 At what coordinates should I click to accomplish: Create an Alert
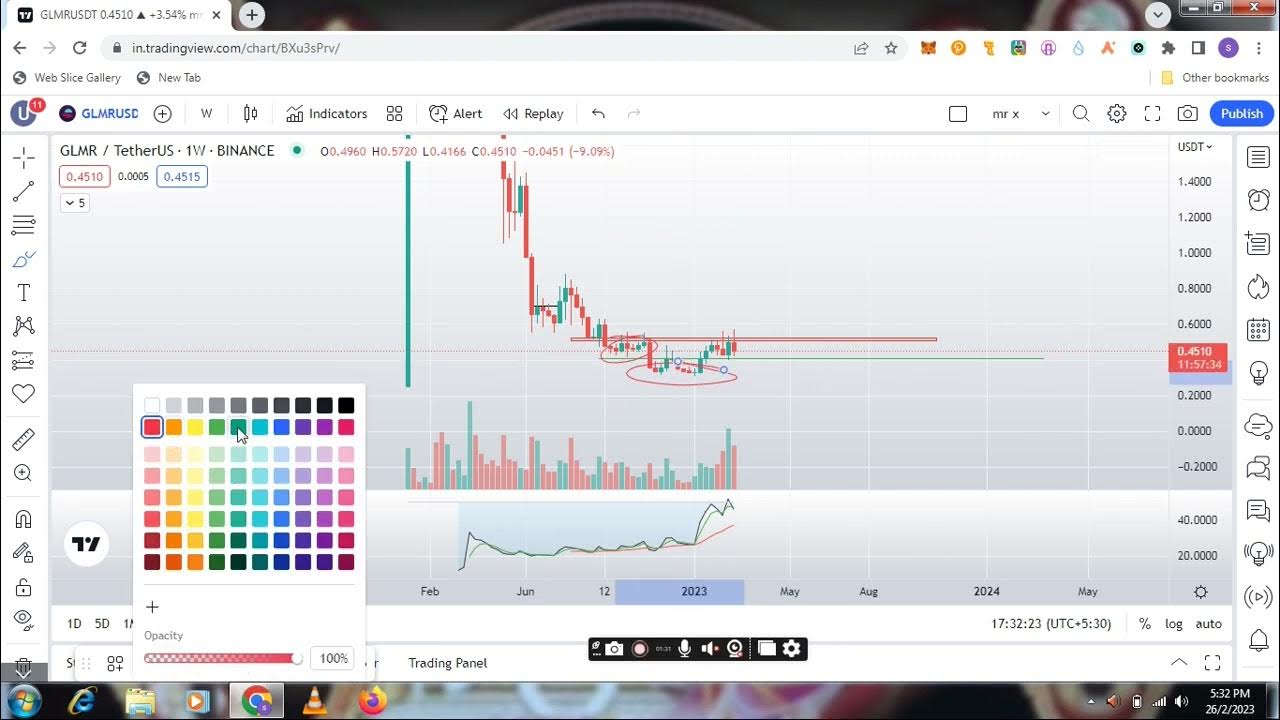pos(455,114)
